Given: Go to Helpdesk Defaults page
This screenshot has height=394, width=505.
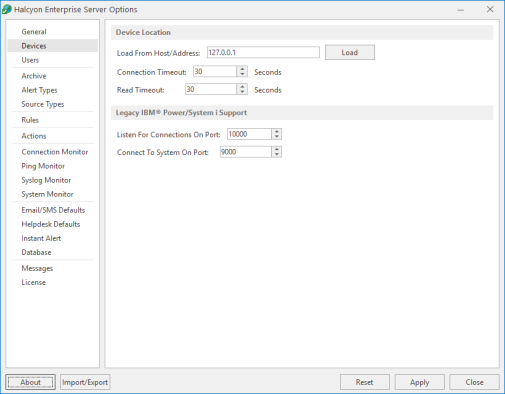Looking at the screenshot, I should point(51,224).
